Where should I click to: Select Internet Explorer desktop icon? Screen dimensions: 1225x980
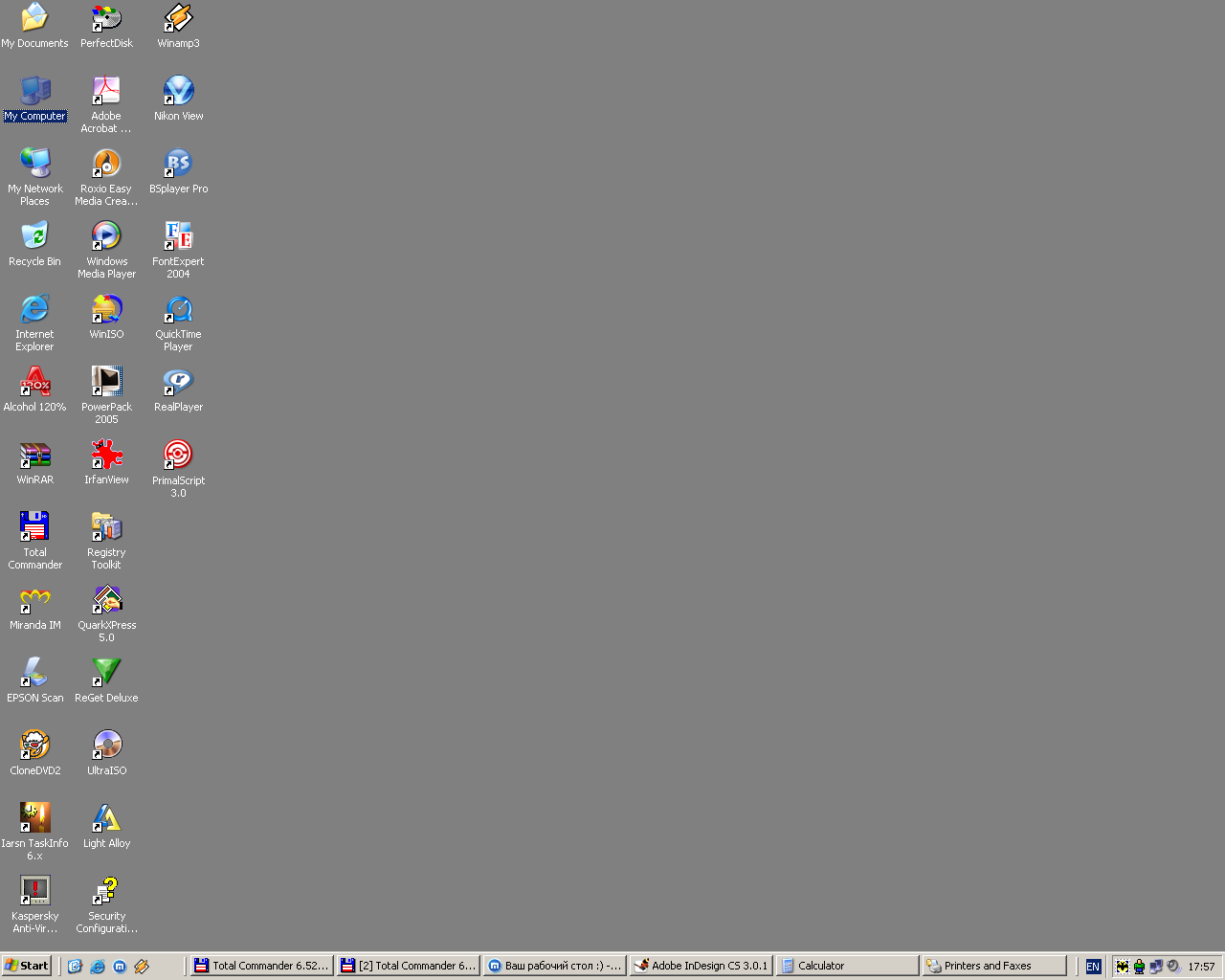[x=34, y=323]
